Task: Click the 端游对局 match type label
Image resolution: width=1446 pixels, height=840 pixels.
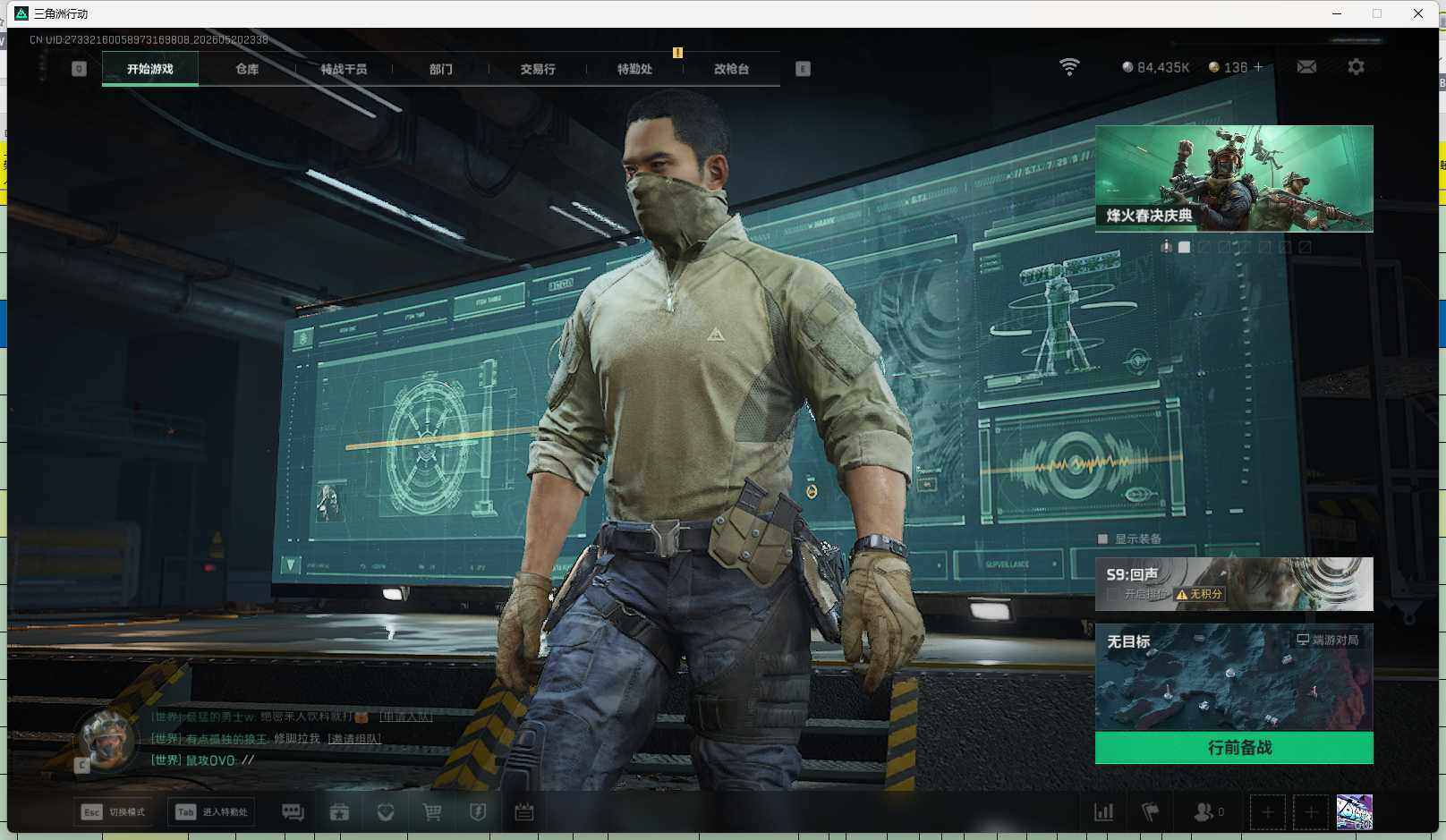Action: 1328,640
